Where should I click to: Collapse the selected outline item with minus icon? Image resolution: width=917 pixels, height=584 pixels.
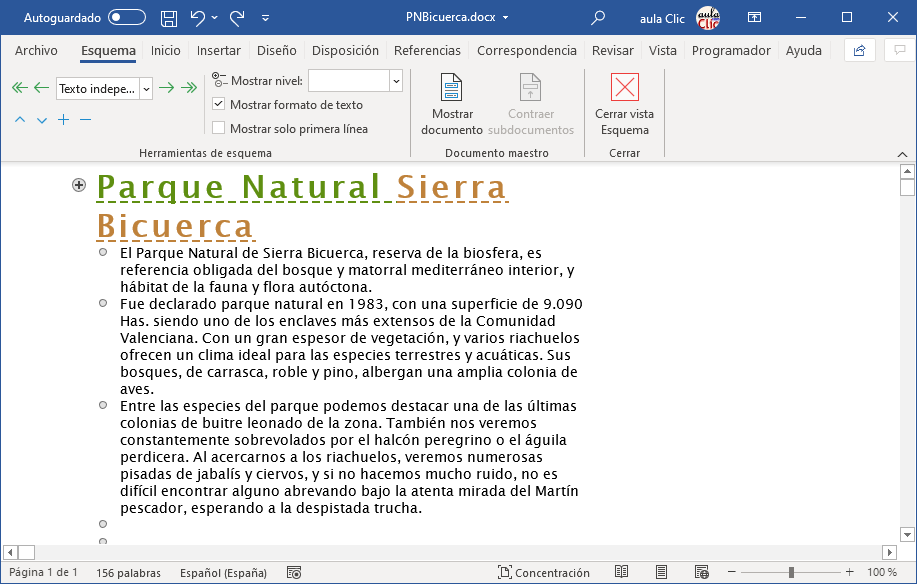pos(85,121)
